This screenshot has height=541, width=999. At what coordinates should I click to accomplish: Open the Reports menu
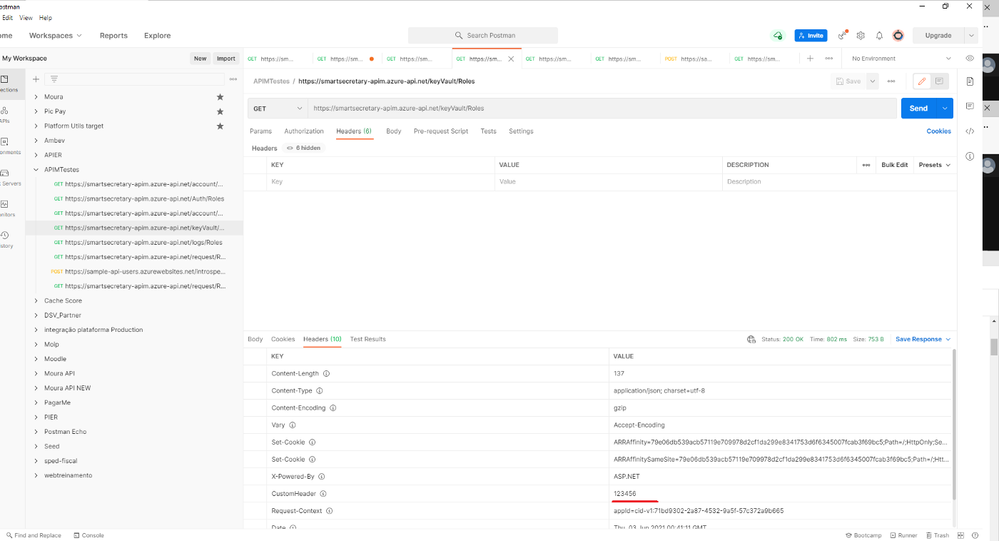point(113,36)
